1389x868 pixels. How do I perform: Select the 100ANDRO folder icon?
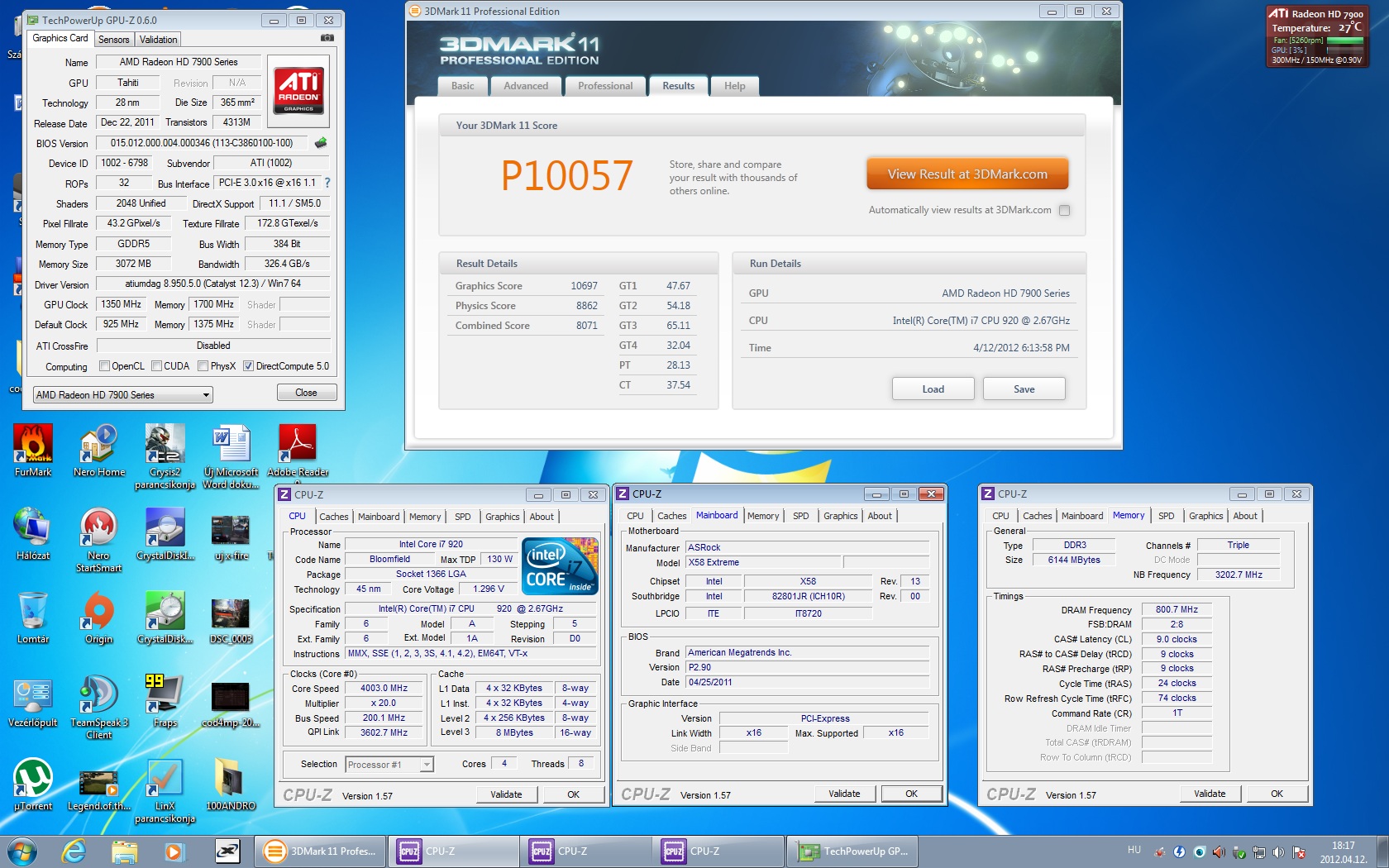click(x=231, y=785)
